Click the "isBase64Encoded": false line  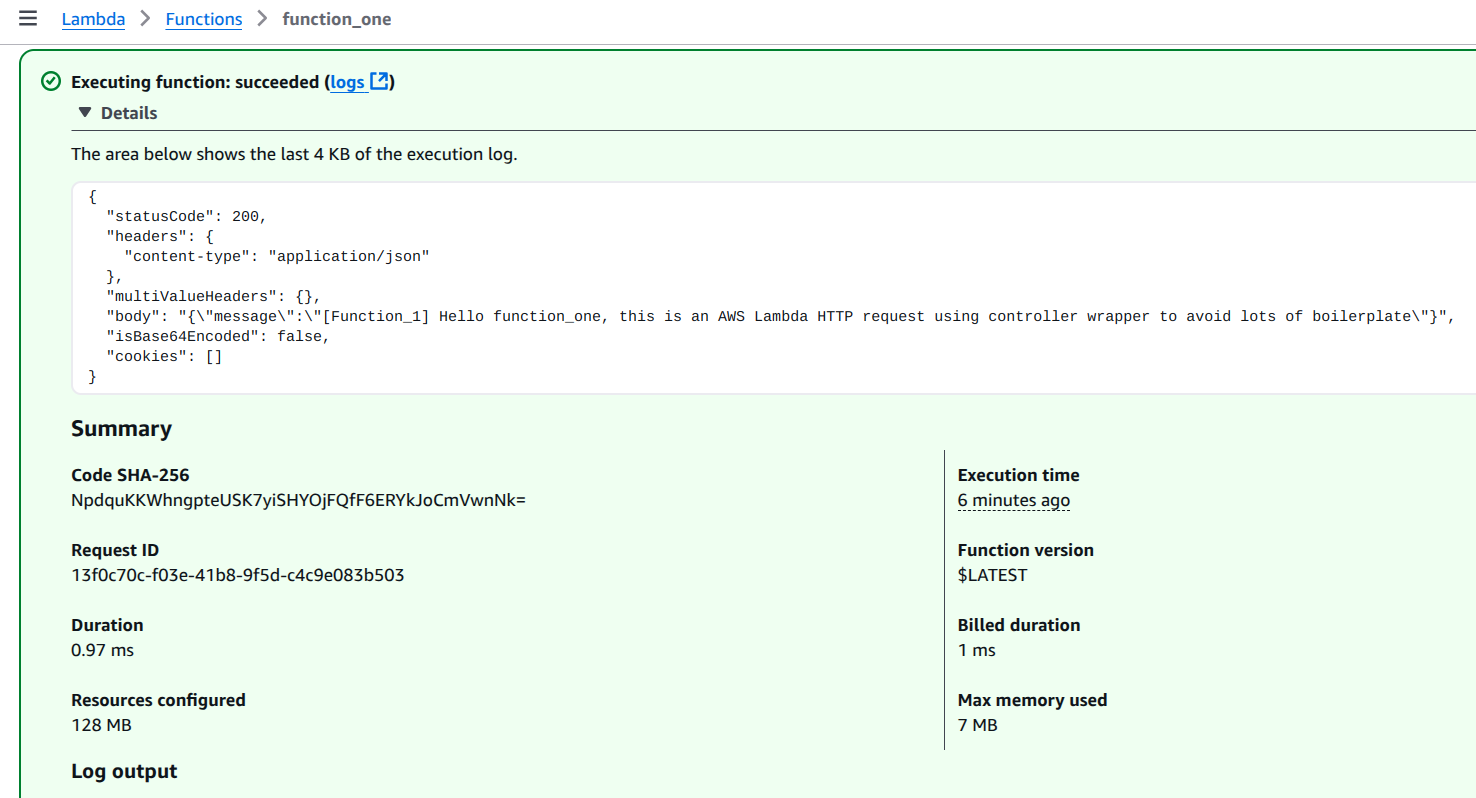click(x=218, y=336)
